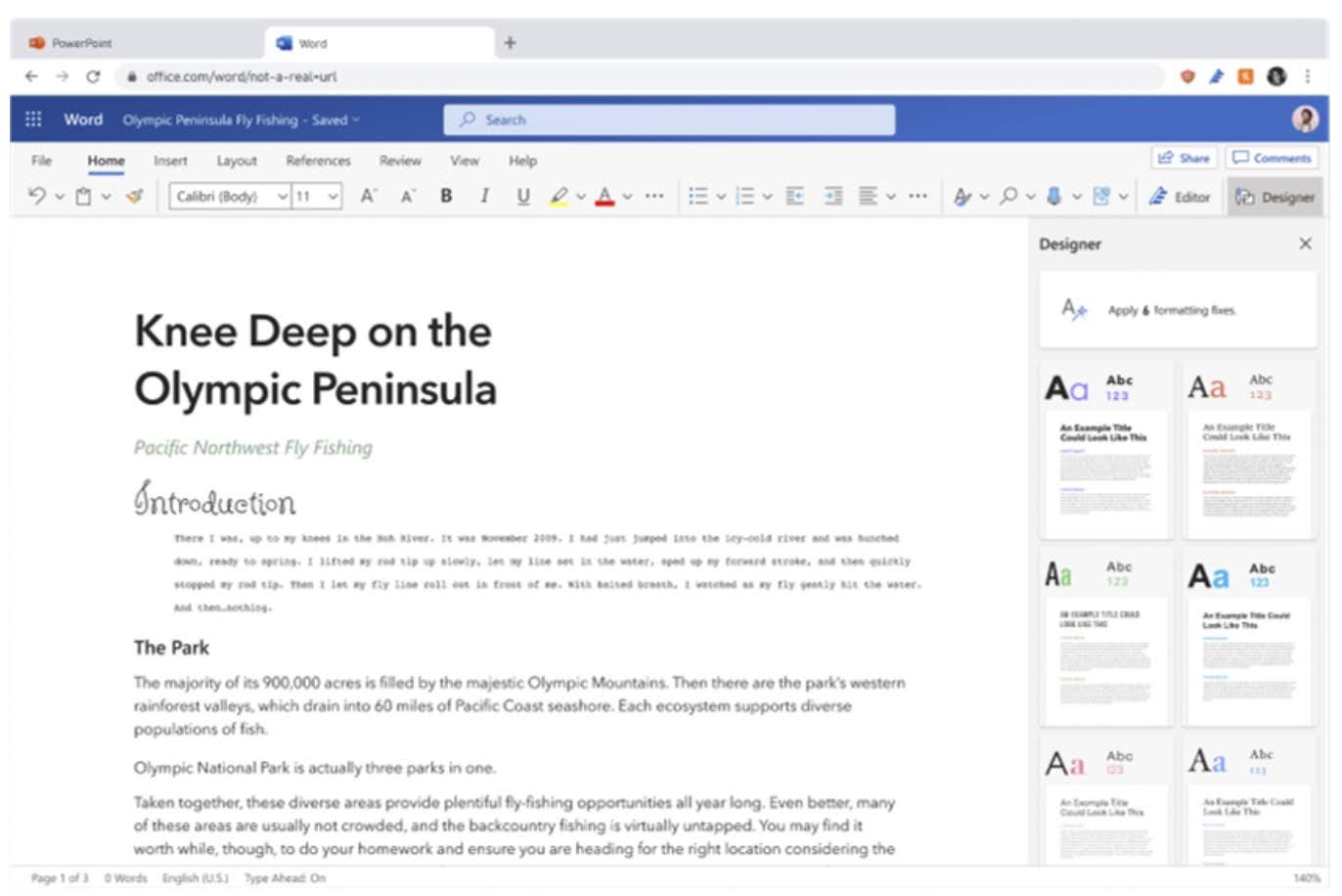1342x896 pixels.
Task: Open the browser three-dot menu
Action: click(1308, 76)
